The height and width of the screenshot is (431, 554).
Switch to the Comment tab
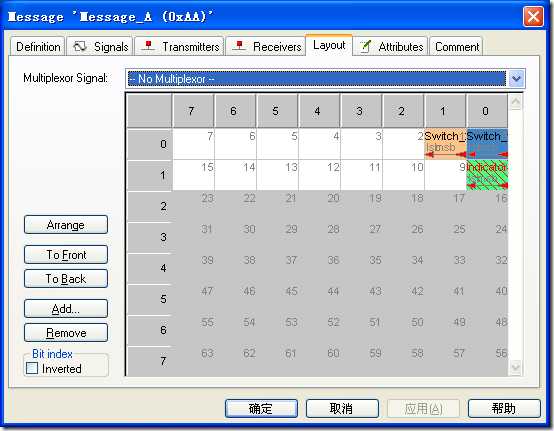coord(456,46)
